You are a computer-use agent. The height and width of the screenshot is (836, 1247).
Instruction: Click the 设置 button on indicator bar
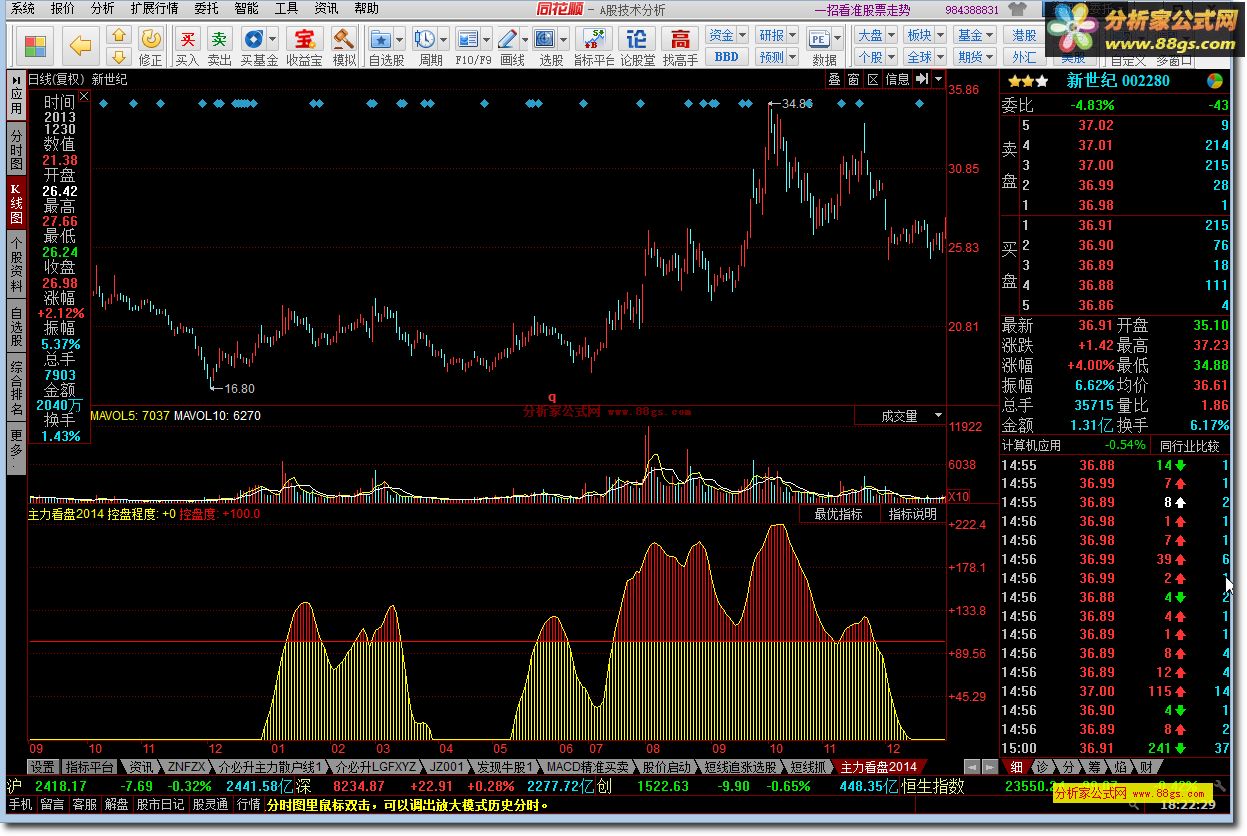[42, 767]
